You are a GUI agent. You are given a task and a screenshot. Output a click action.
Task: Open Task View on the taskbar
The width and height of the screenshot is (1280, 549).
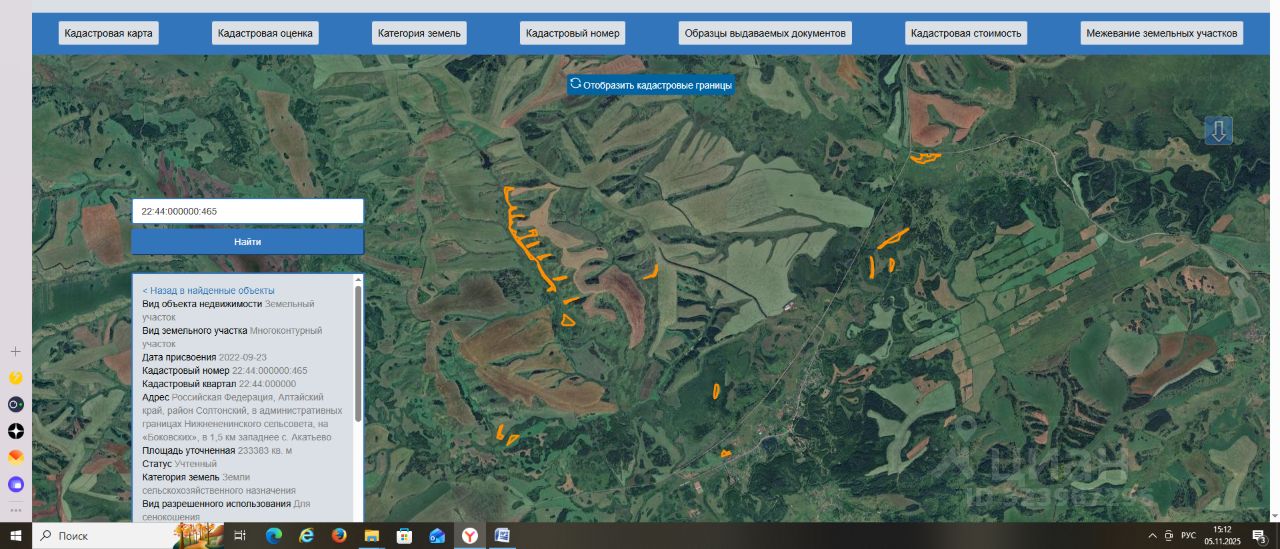240,536
